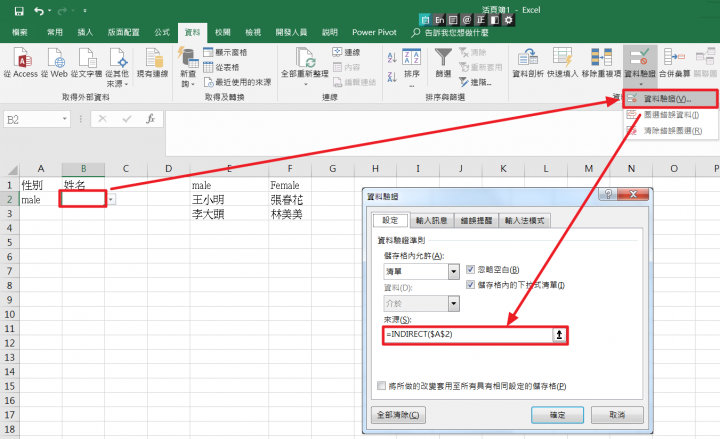Toggle Ignore Blank (忽略空白) checkbox
Image resolution: width=720 pixels, height=439 pixels.
(x=470, y=270)
